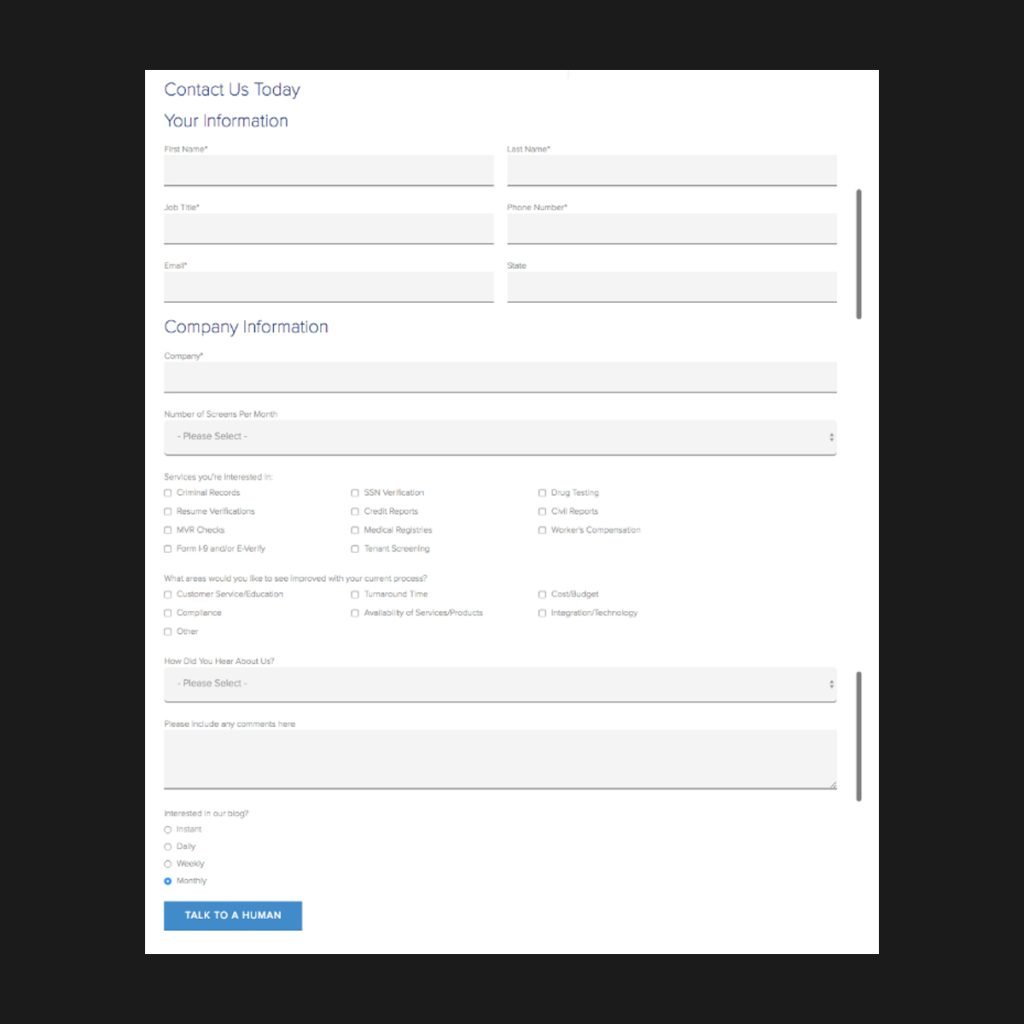Select the Weekly blog radio button

168,864
